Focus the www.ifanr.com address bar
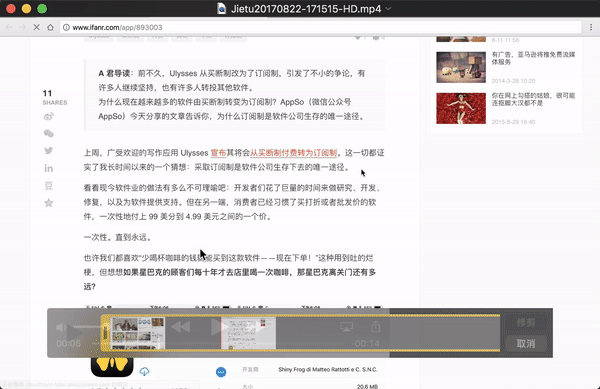Viewport: 600px width, 389px height. 321,27
